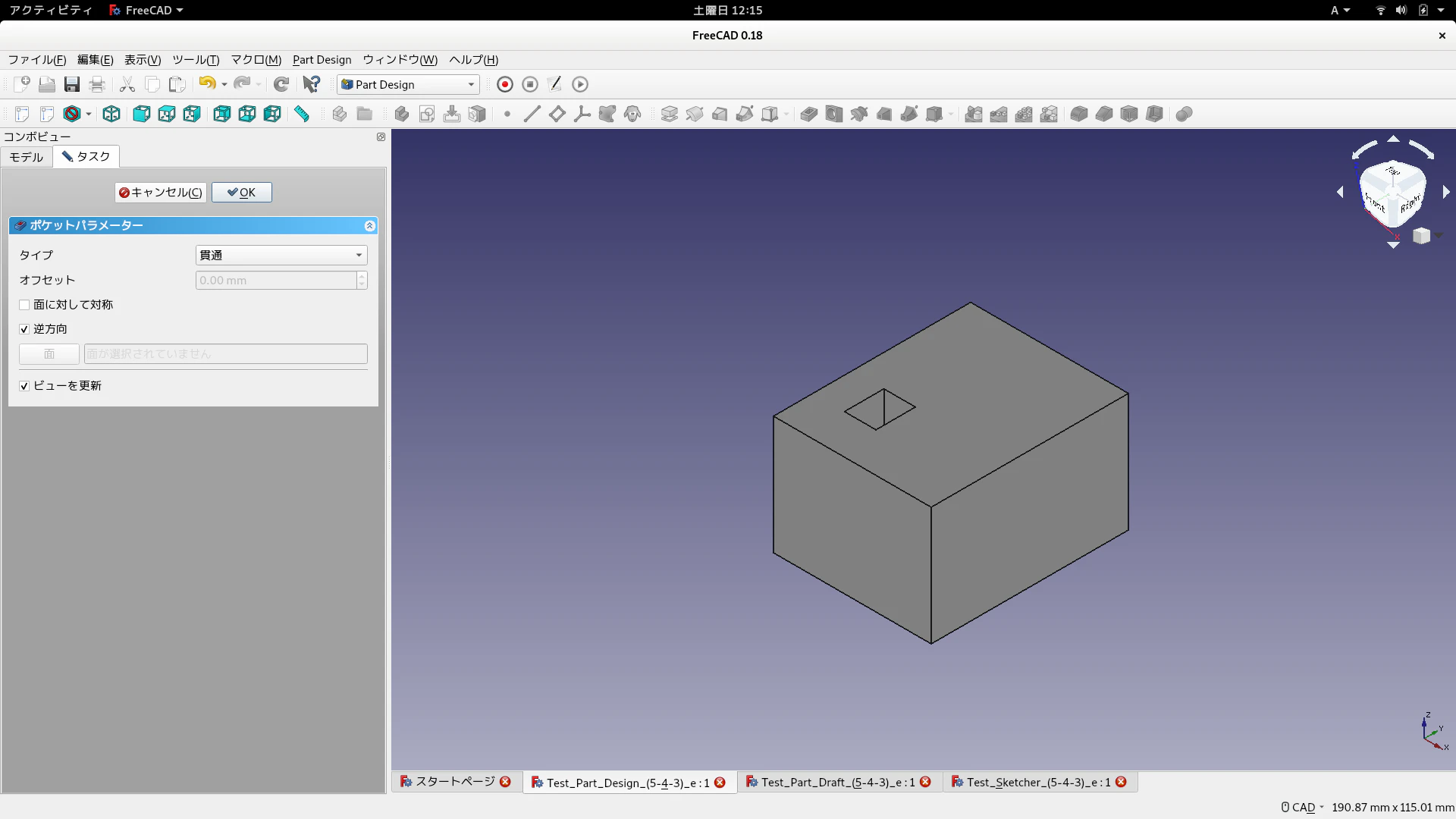Open the Part Design menu
Image resolution: width=1456 pixels, height=819 pixels.
[x=322, y=59]
